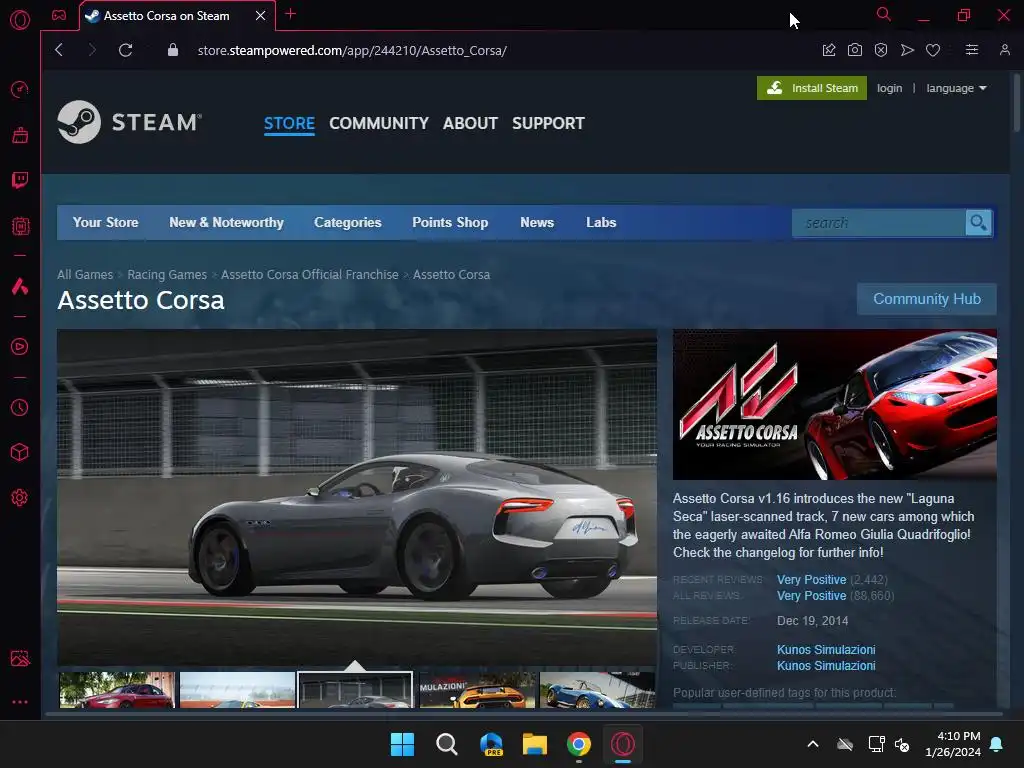Open the chip-shaped sidebar icon
This screenshot has width=1024, height=768.
(20, 226)
